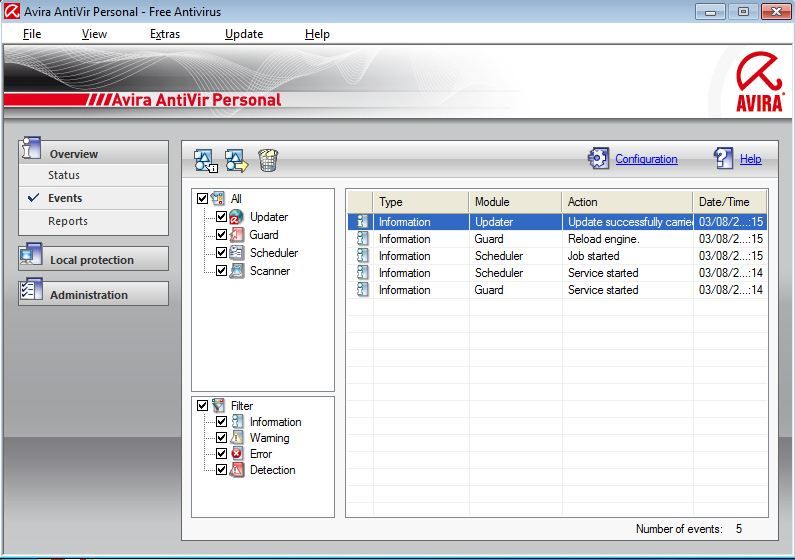
Task: Select Guard 'Service started' event
Action: click(x=557, y=290)
